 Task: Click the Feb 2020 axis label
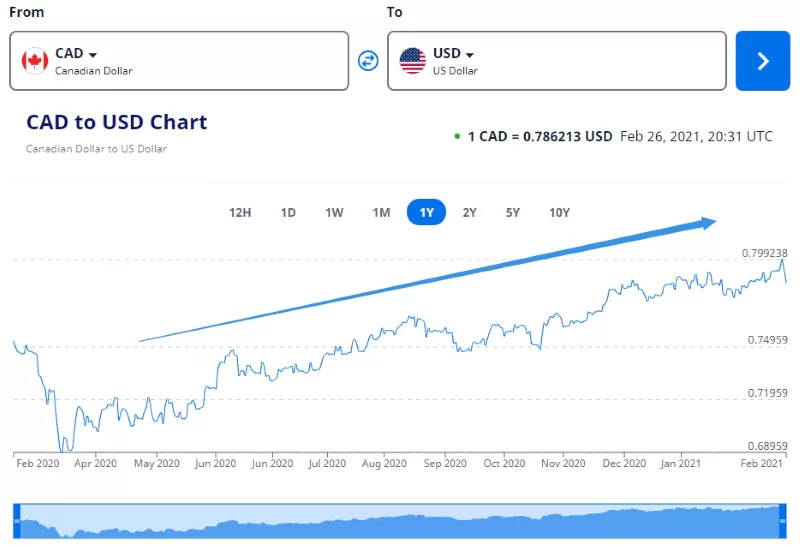38,463
